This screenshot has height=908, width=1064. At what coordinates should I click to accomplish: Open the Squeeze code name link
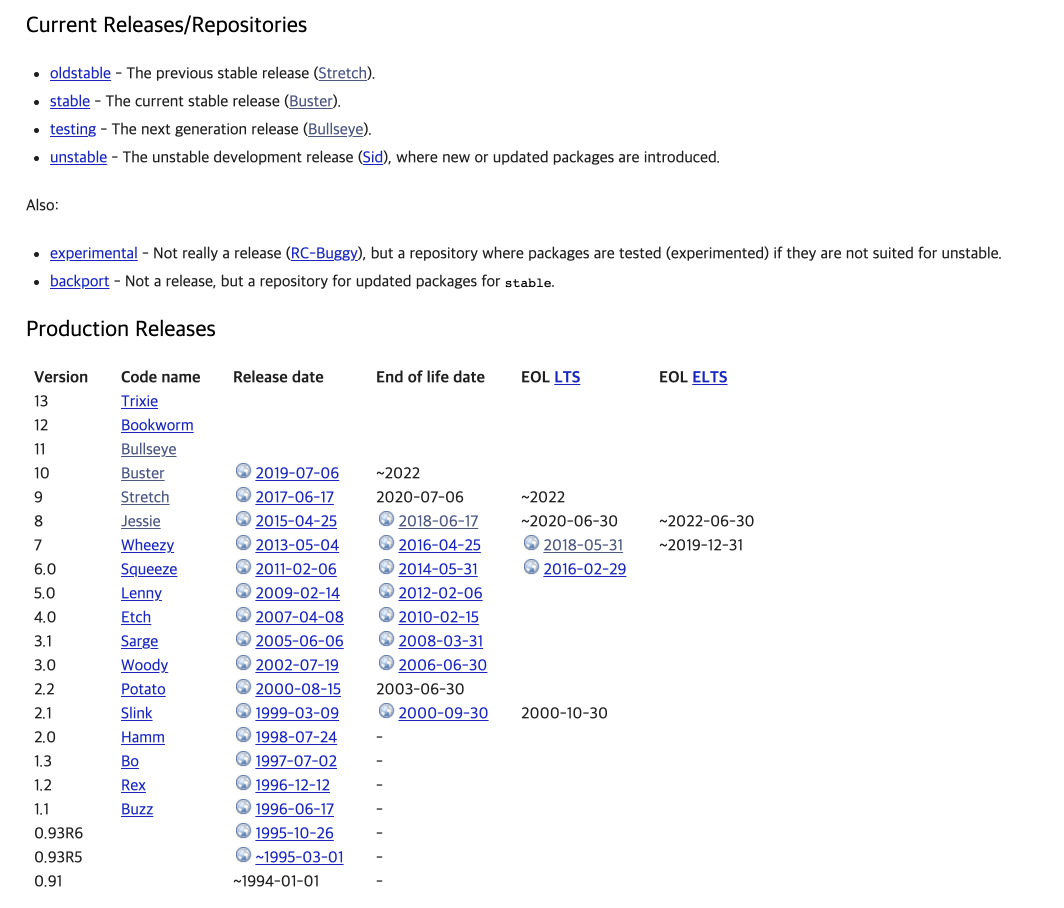[x=149, y=569]
